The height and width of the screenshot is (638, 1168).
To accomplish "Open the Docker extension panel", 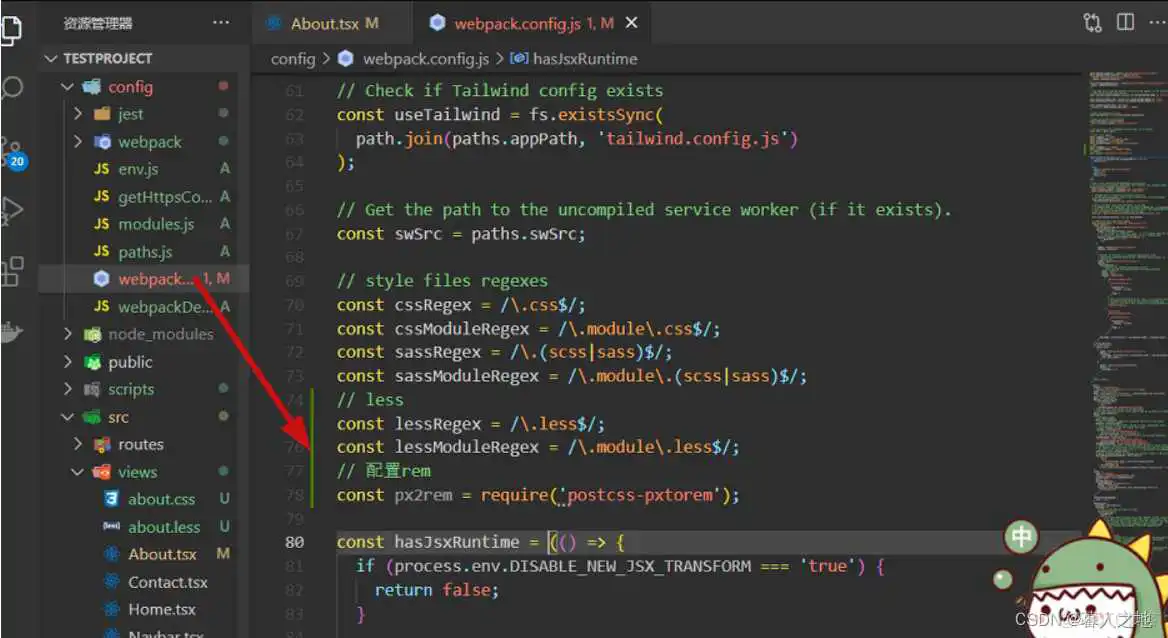I will [13, 330].
